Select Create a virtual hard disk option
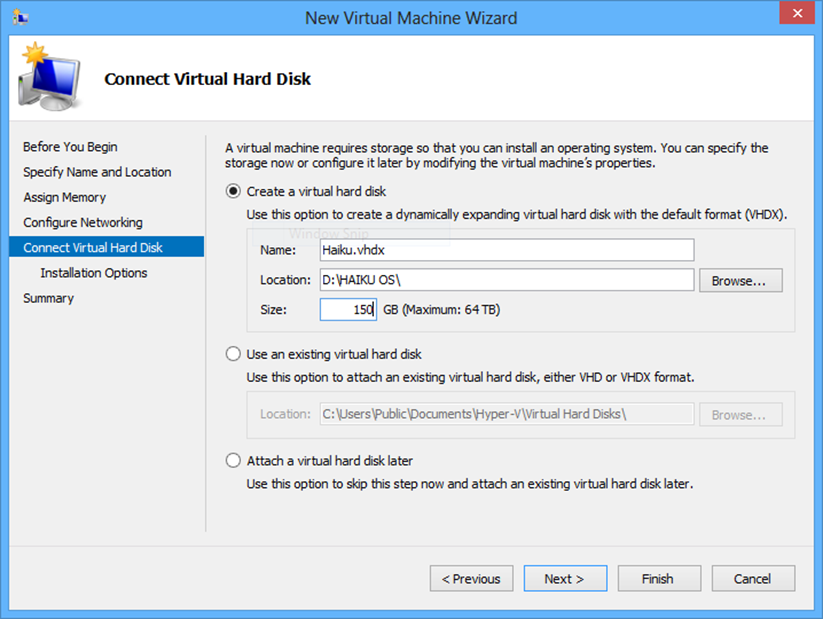The width and height of the screenshot is (823, 619). pyautogui.click(x=234, y=191)
